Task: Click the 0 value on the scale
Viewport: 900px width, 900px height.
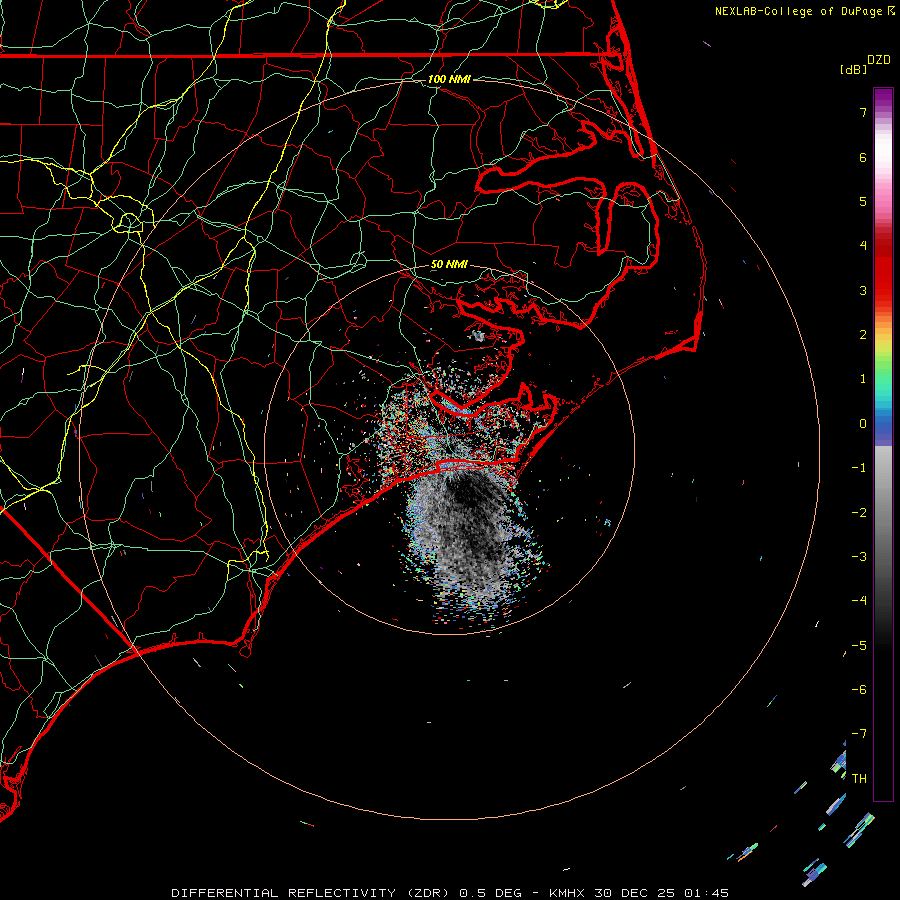Action: (x=863, y=424)
